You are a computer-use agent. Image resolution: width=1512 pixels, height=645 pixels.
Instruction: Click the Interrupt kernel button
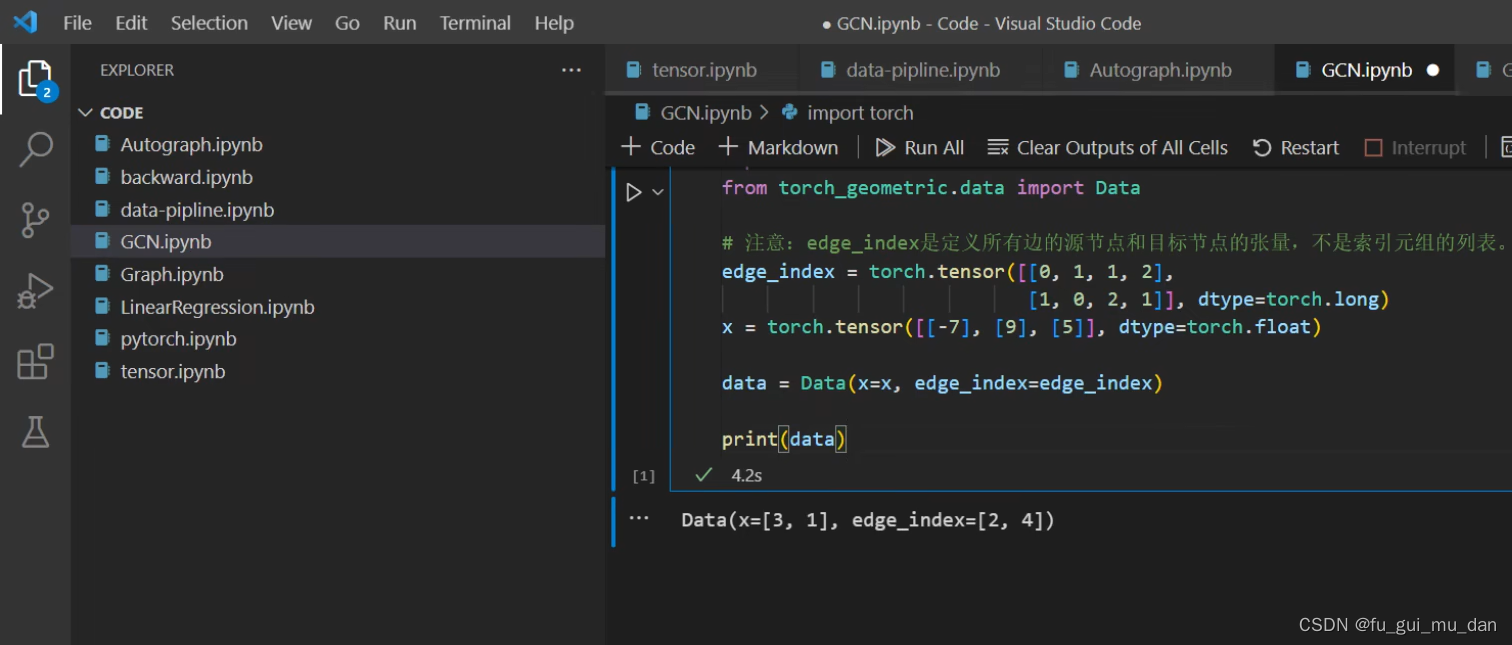1416,148
